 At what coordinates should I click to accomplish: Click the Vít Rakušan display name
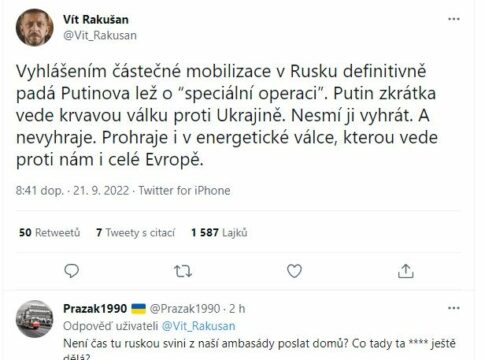(96, 19)
